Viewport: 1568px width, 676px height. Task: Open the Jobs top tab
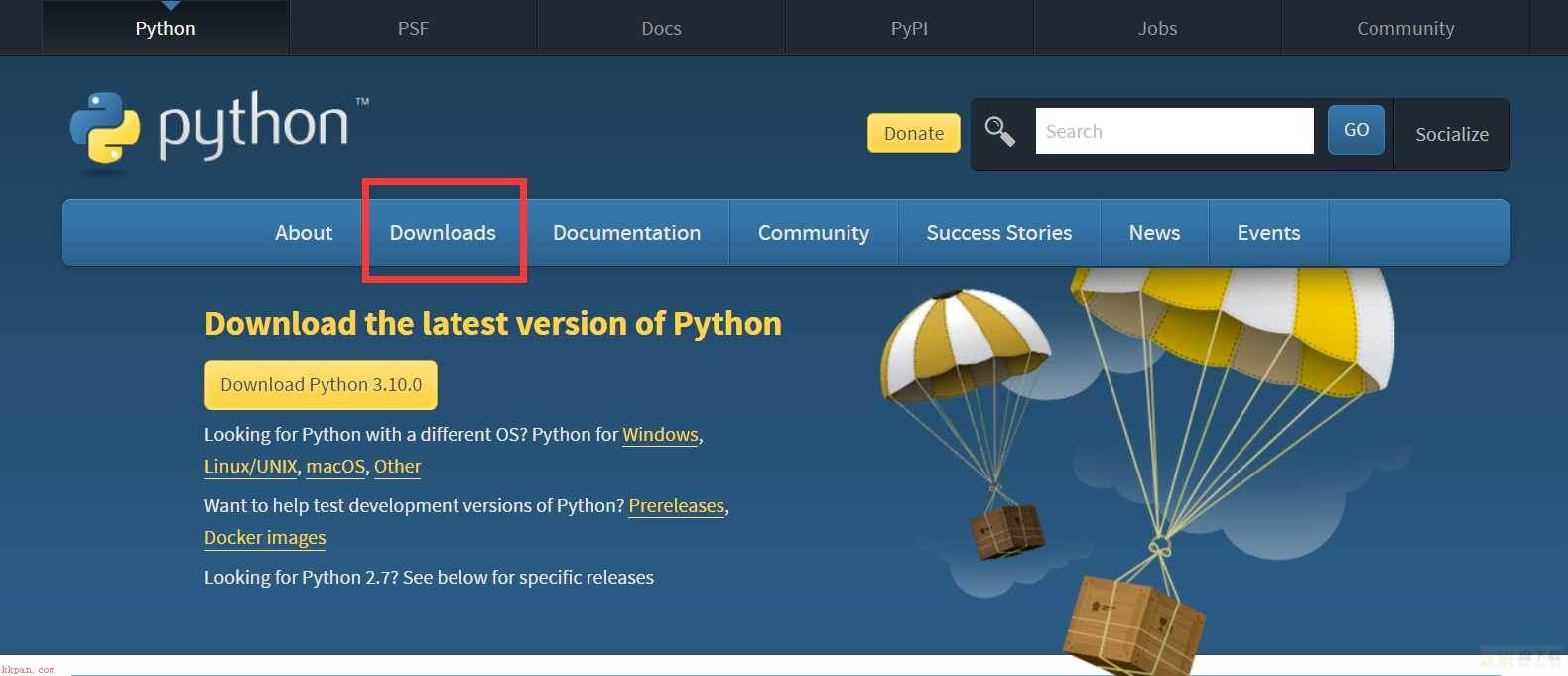[x=1157, y=28]
